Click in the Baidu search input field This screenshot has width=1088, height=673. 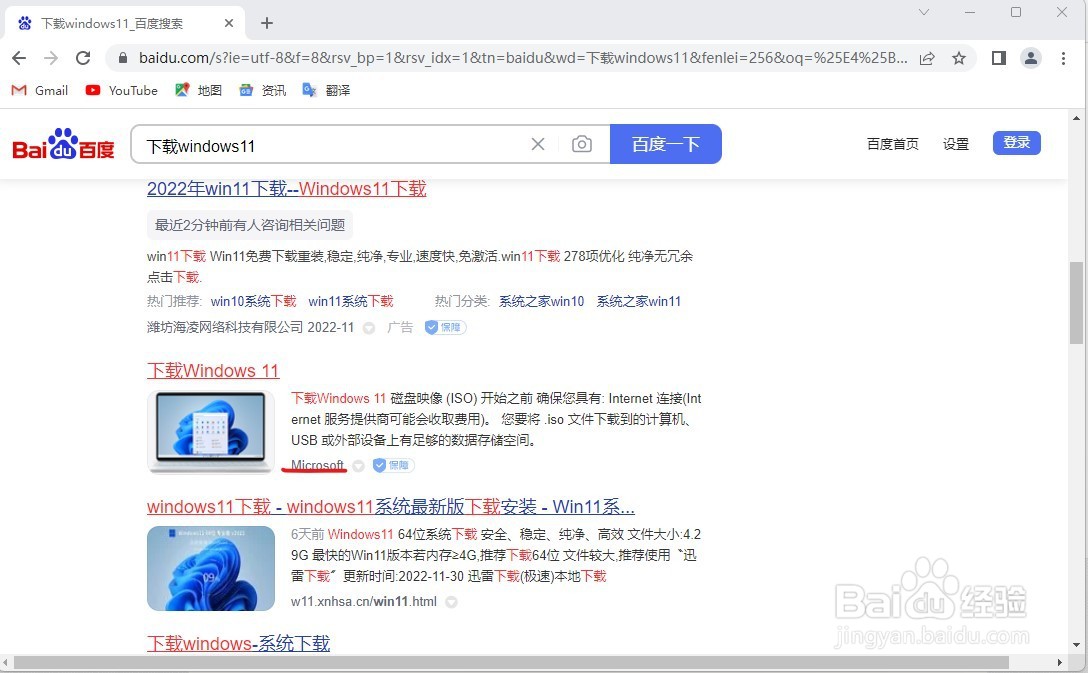coord(333,145)
